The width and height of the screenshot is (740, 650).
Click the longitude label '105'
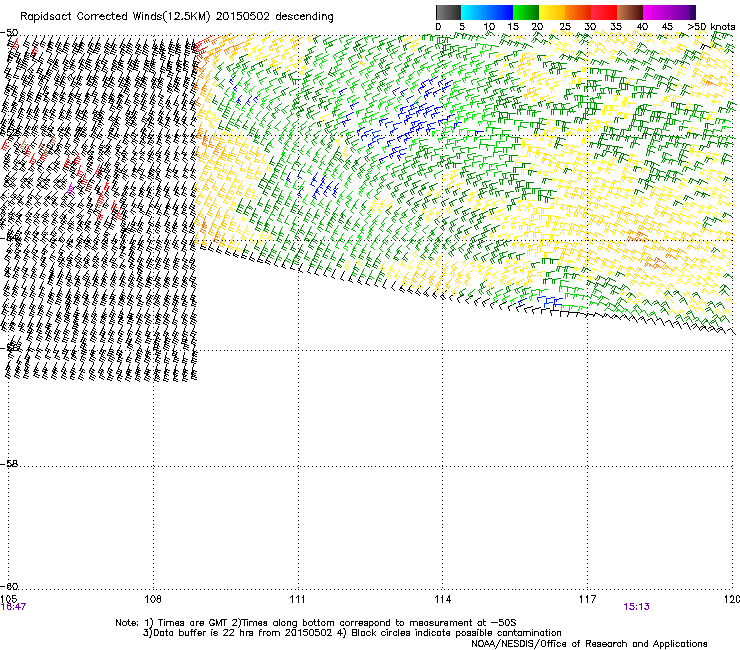click(x=8, y=599)
